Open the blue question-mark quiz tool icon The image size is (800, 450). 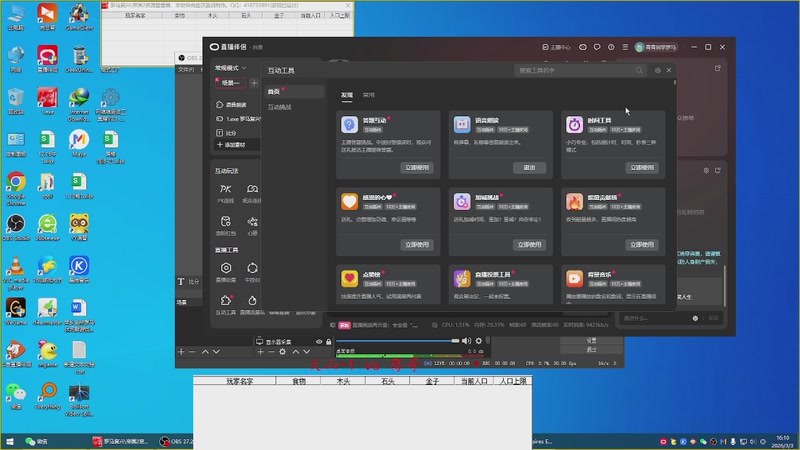point(349,124)
